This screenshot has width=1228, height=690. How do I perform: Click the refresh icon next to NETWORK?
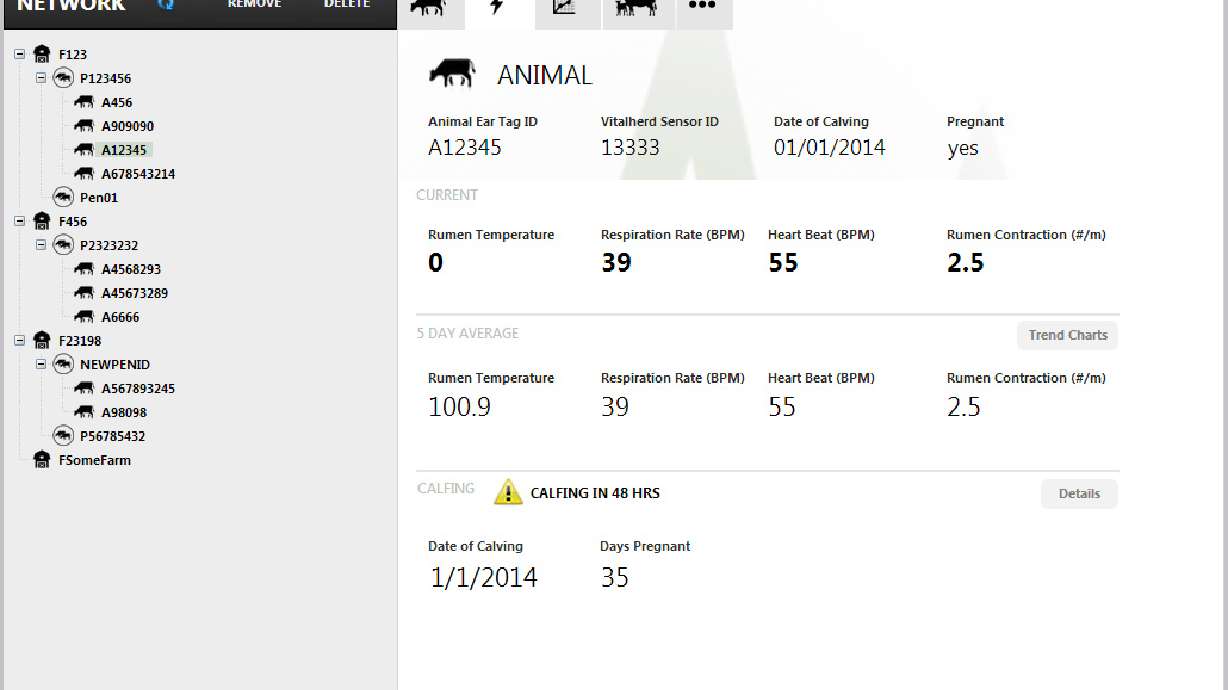[166, 4]
